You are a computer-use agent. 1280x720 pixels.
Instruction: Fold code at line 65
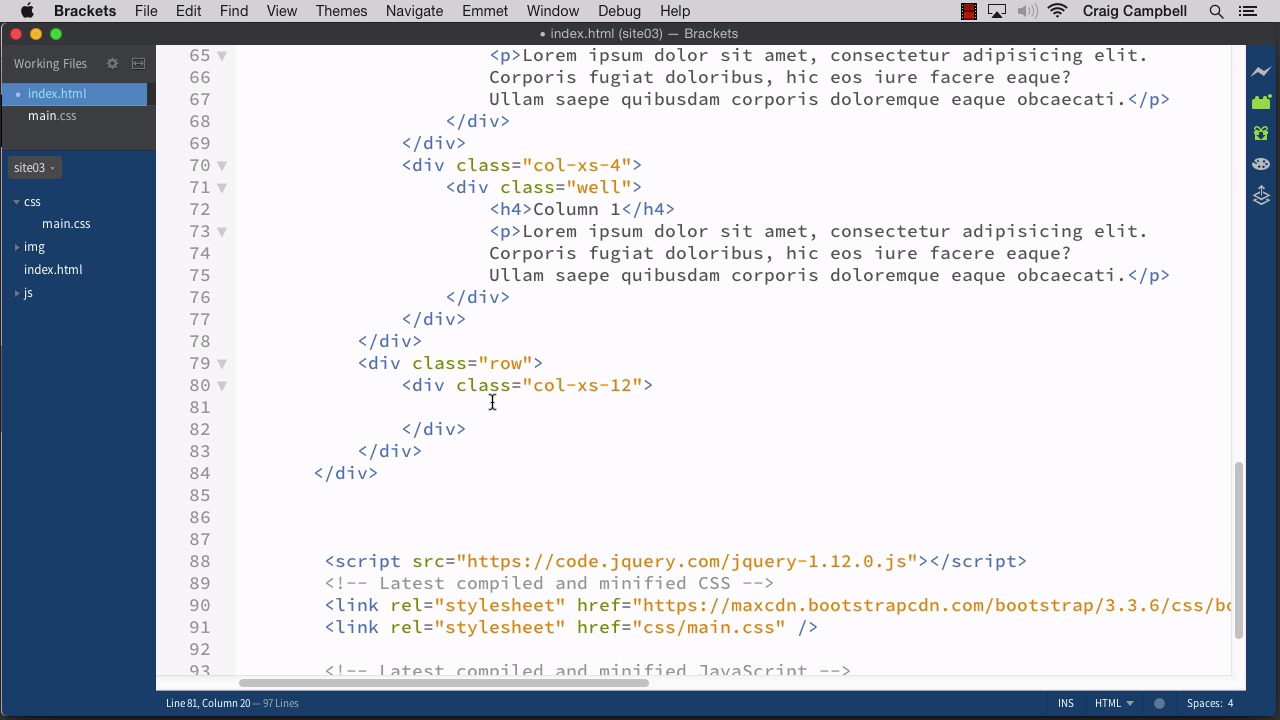click(222, 56)
